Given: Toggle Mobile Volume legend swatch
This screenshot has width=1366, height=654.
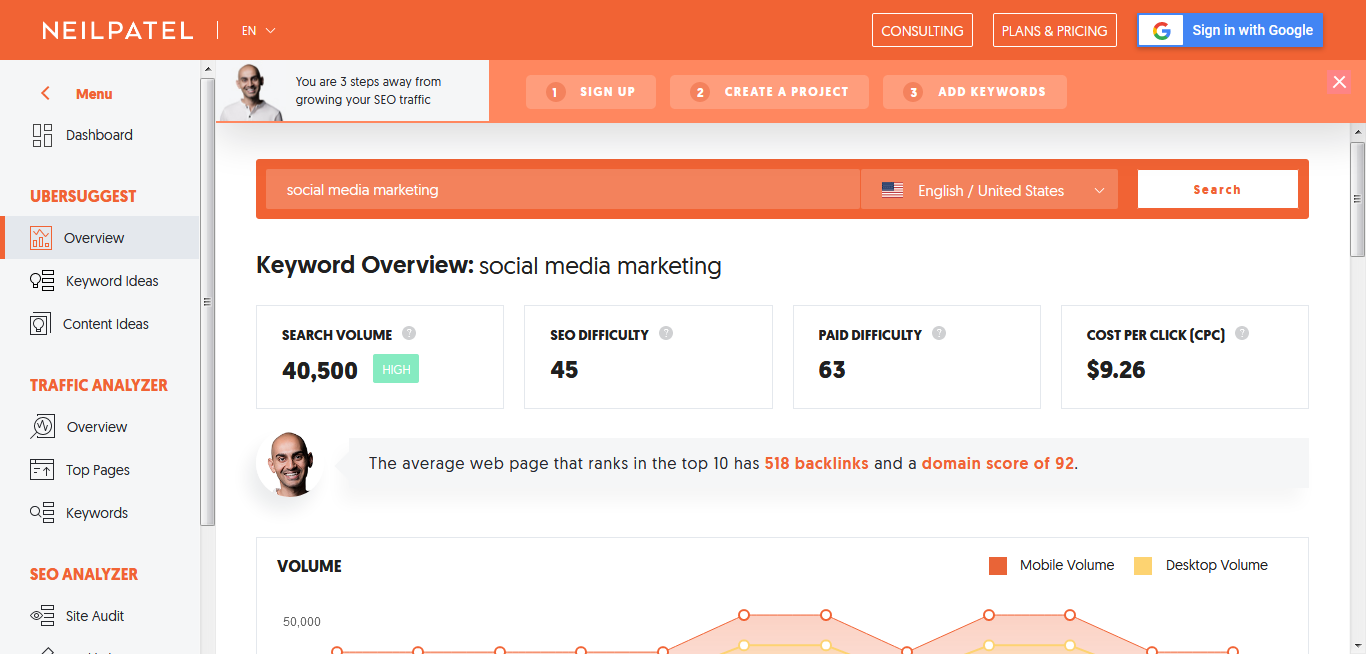Looking at the screenshot, I should [x=998, y=566].
